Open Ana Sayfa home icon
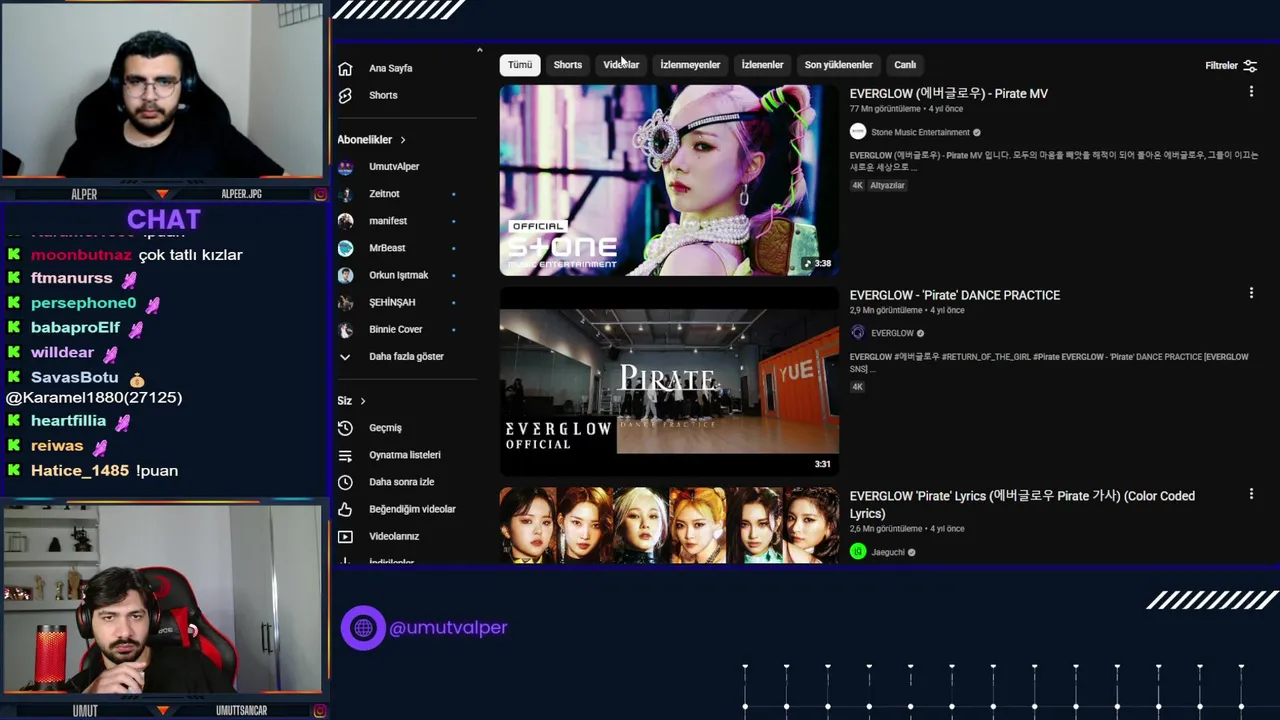Image resolution: width=1280 pixels, height=720 pixels. (x=345, y=68)
